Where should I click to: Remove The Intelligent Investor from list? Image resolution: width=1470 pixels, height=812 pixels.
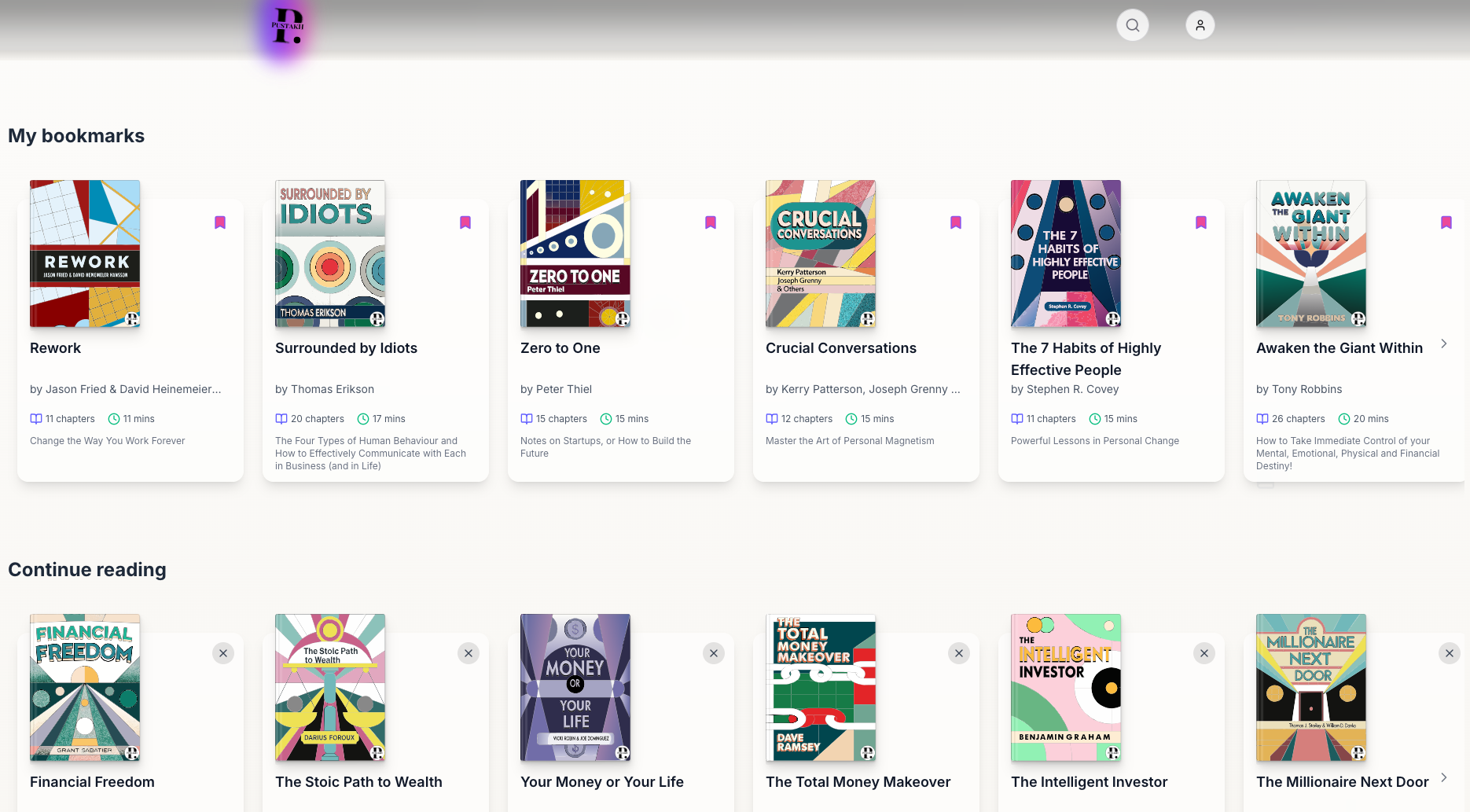(x=1204, y=653)
